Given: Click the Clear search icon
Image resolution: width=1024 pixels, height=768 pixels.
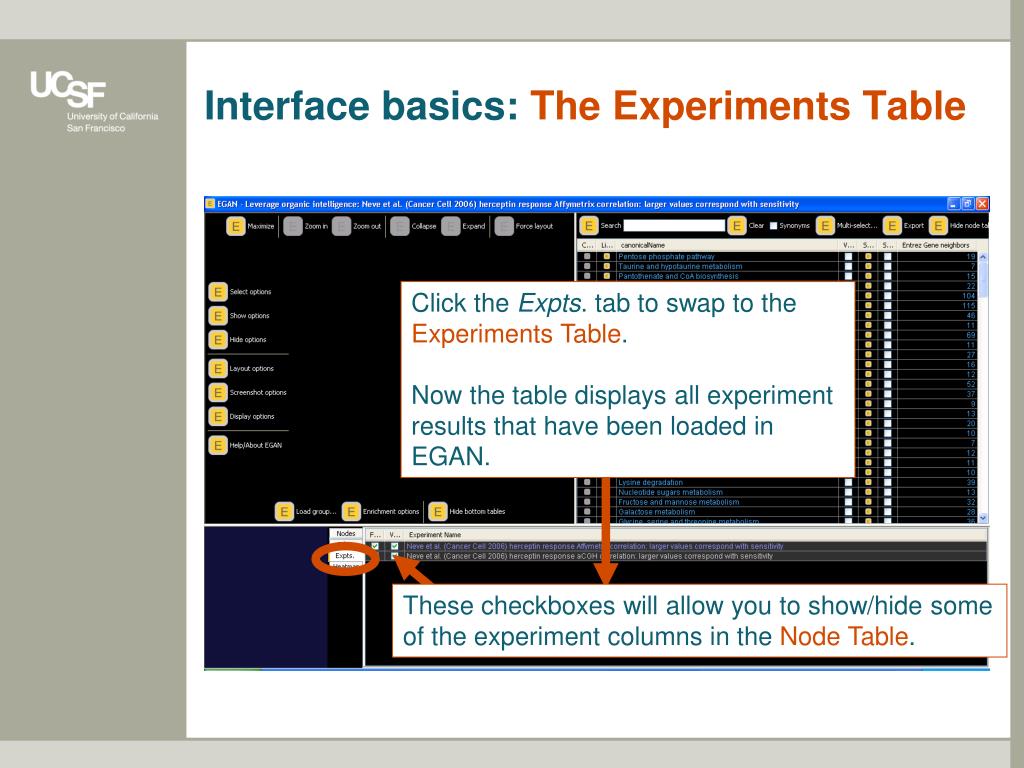Looking at the screenshot, I should 737,225.
